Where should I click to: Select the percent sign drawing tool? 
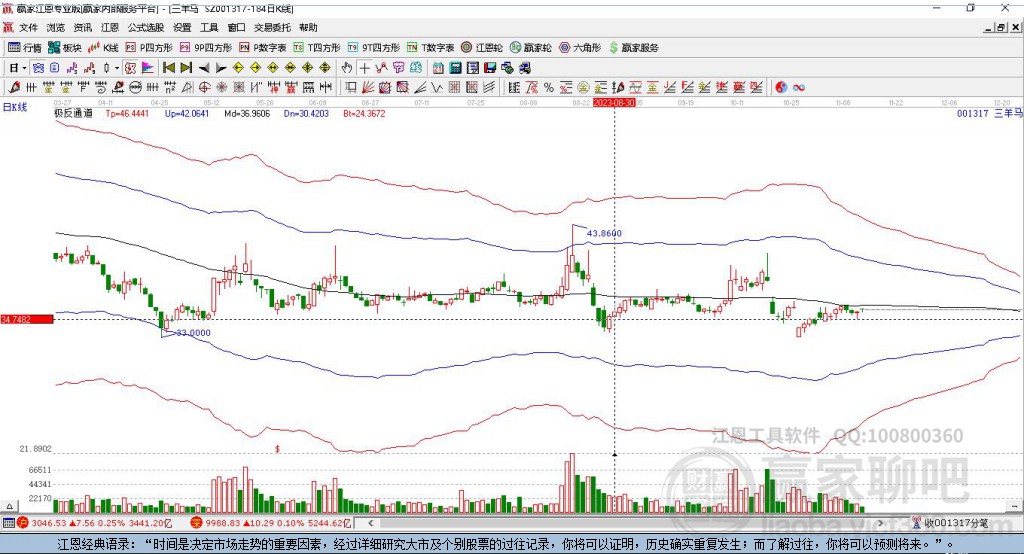click(549, 88)
